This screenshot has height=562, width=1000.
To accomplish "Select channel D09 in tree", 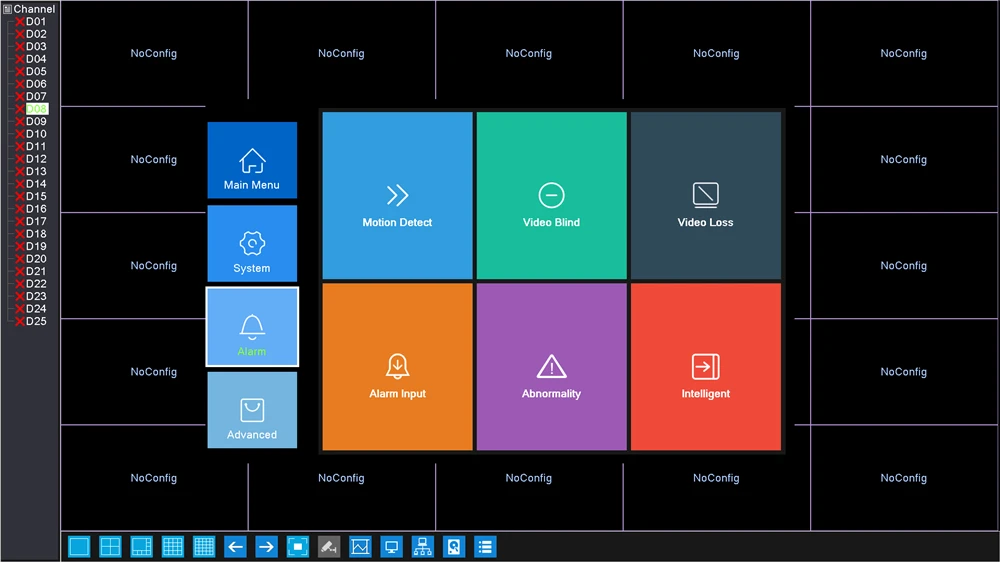I will (36, 121).
